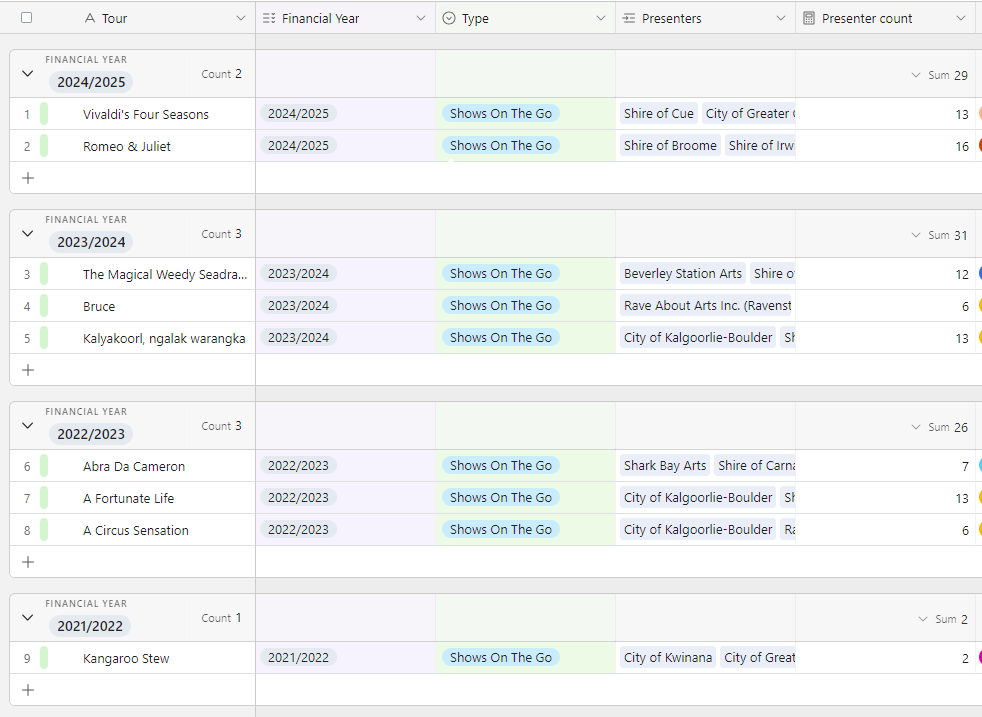
Task: Collapse the 2023/2024 financial year group
Action: (28, 234)
